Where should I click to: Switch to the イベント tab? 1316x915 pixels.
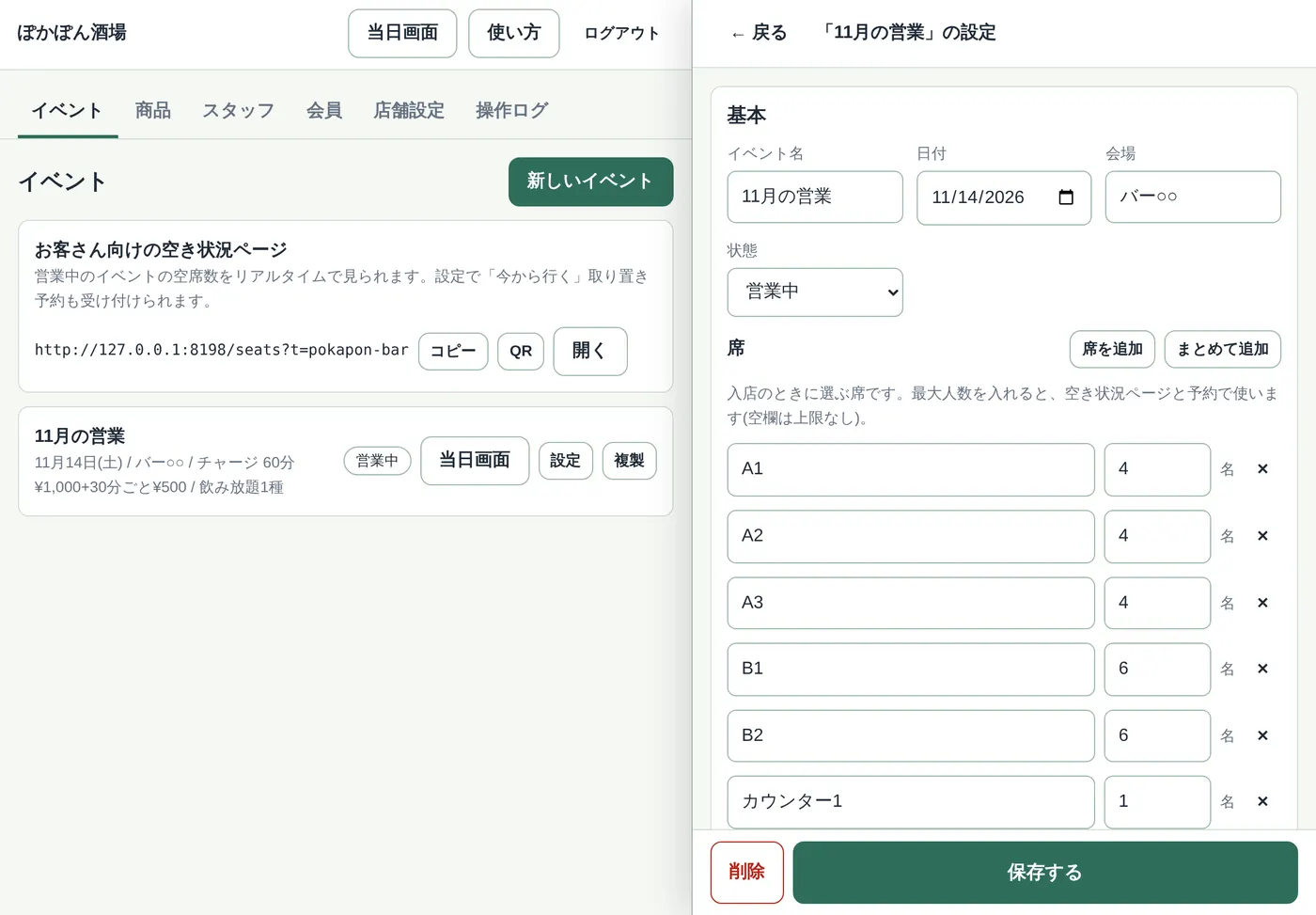[67, 111]
